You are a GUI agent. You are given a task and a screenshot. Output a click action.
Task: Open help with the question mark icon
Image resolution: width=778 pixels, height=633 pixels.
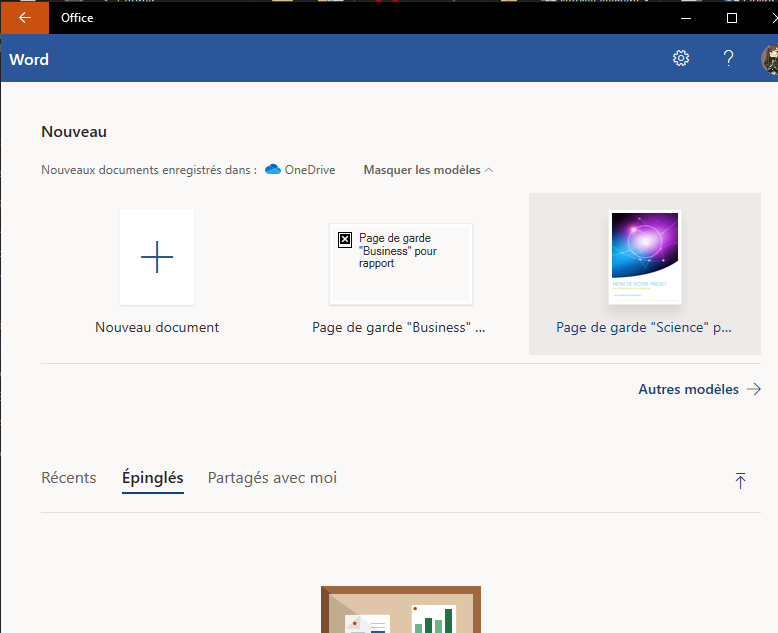click(728, 58)
